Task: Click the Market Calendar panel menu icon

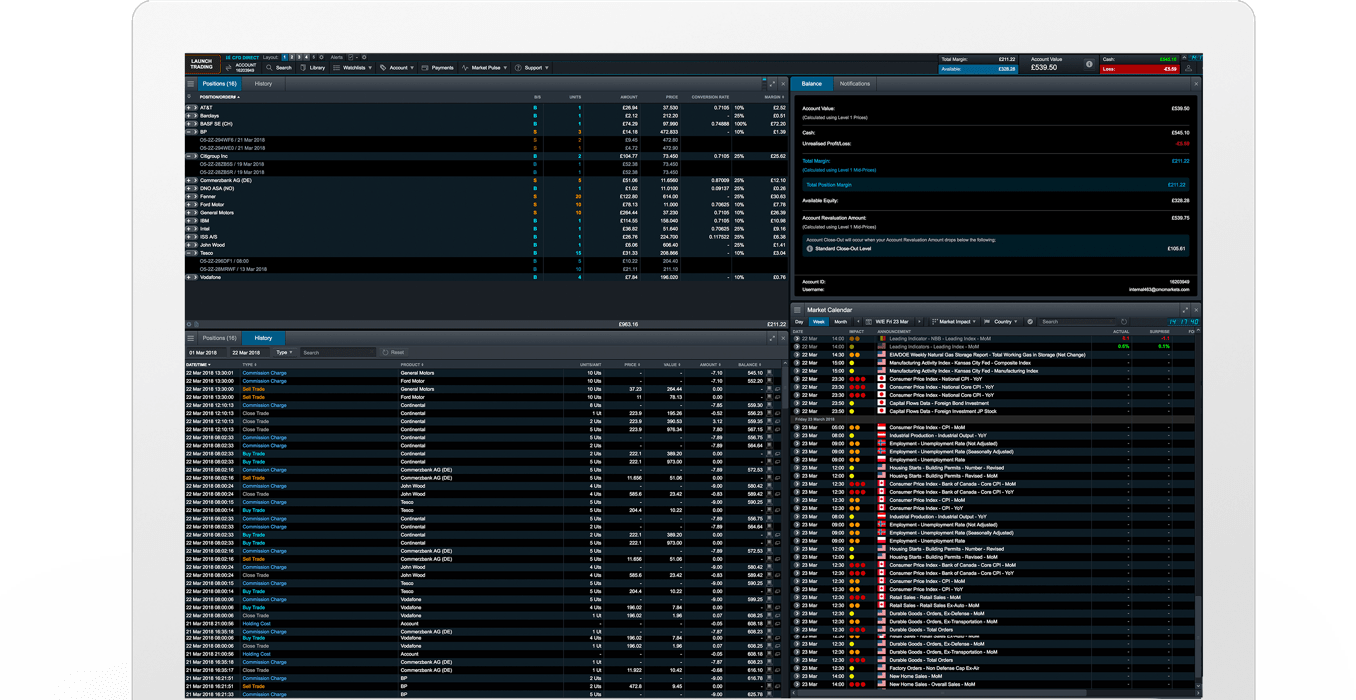Action: point(798,310)
